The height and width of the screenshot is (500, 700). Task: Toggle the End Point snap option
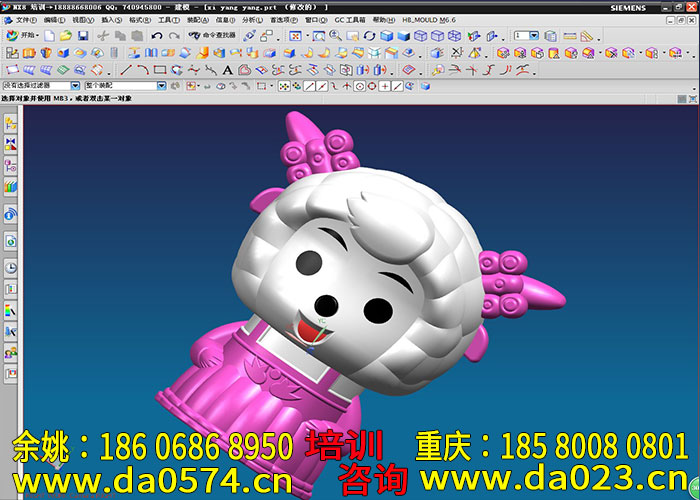309,86
